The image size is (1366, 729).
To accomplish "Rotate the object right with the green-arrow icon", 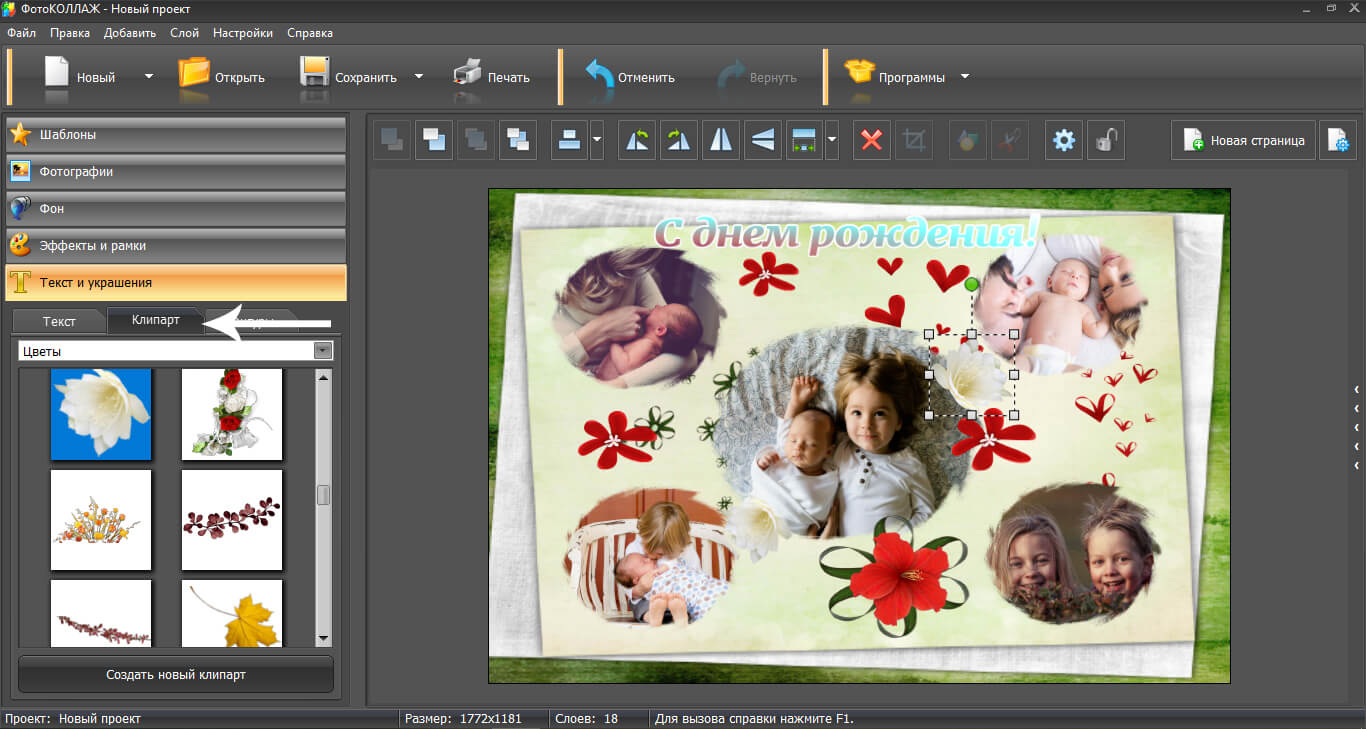I will (679, 140).
